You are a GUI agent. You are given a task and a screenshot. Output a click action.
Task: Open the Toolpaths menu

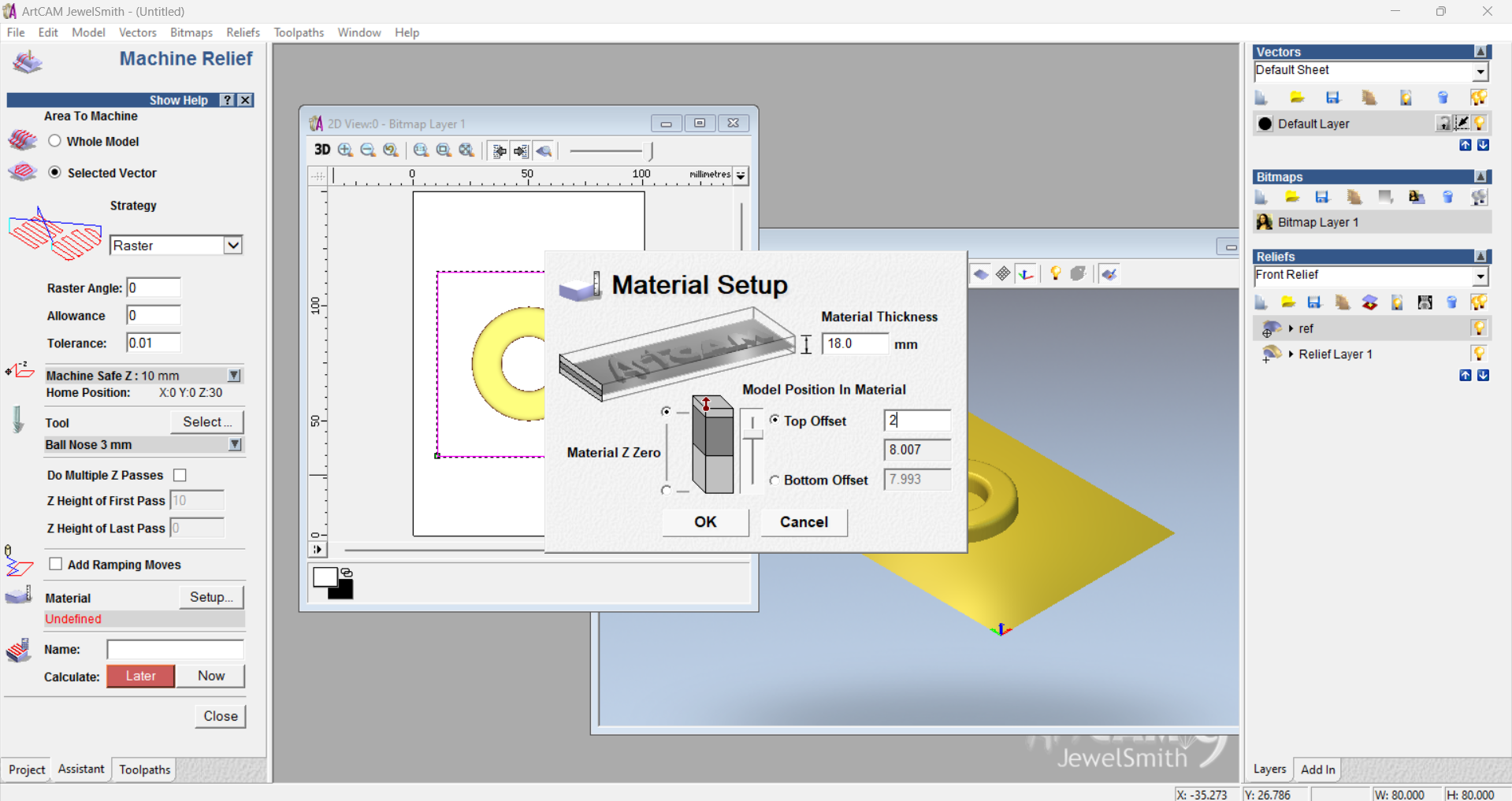click(299, 32)
